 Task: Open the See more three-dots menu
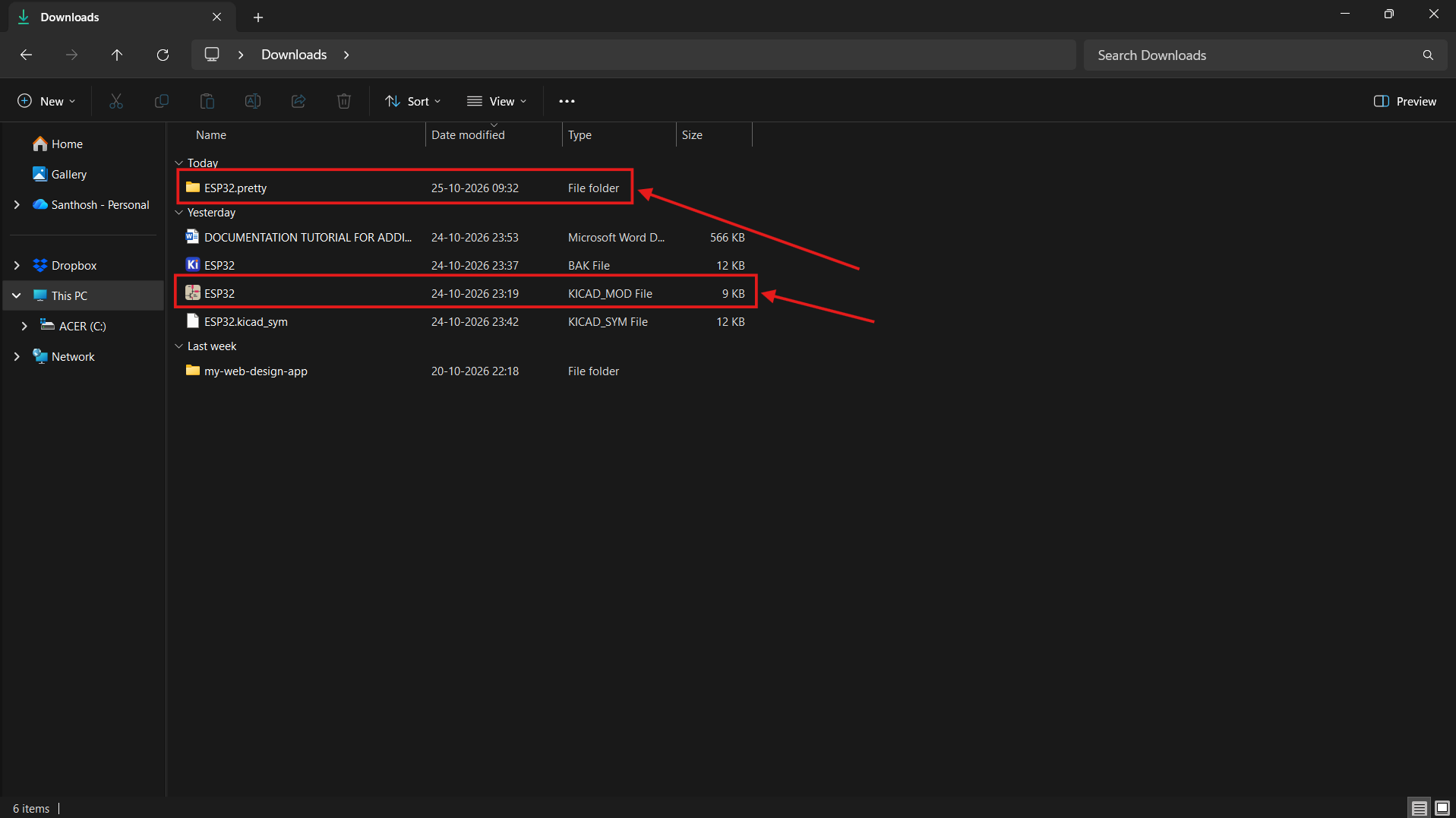pos(567,101)
